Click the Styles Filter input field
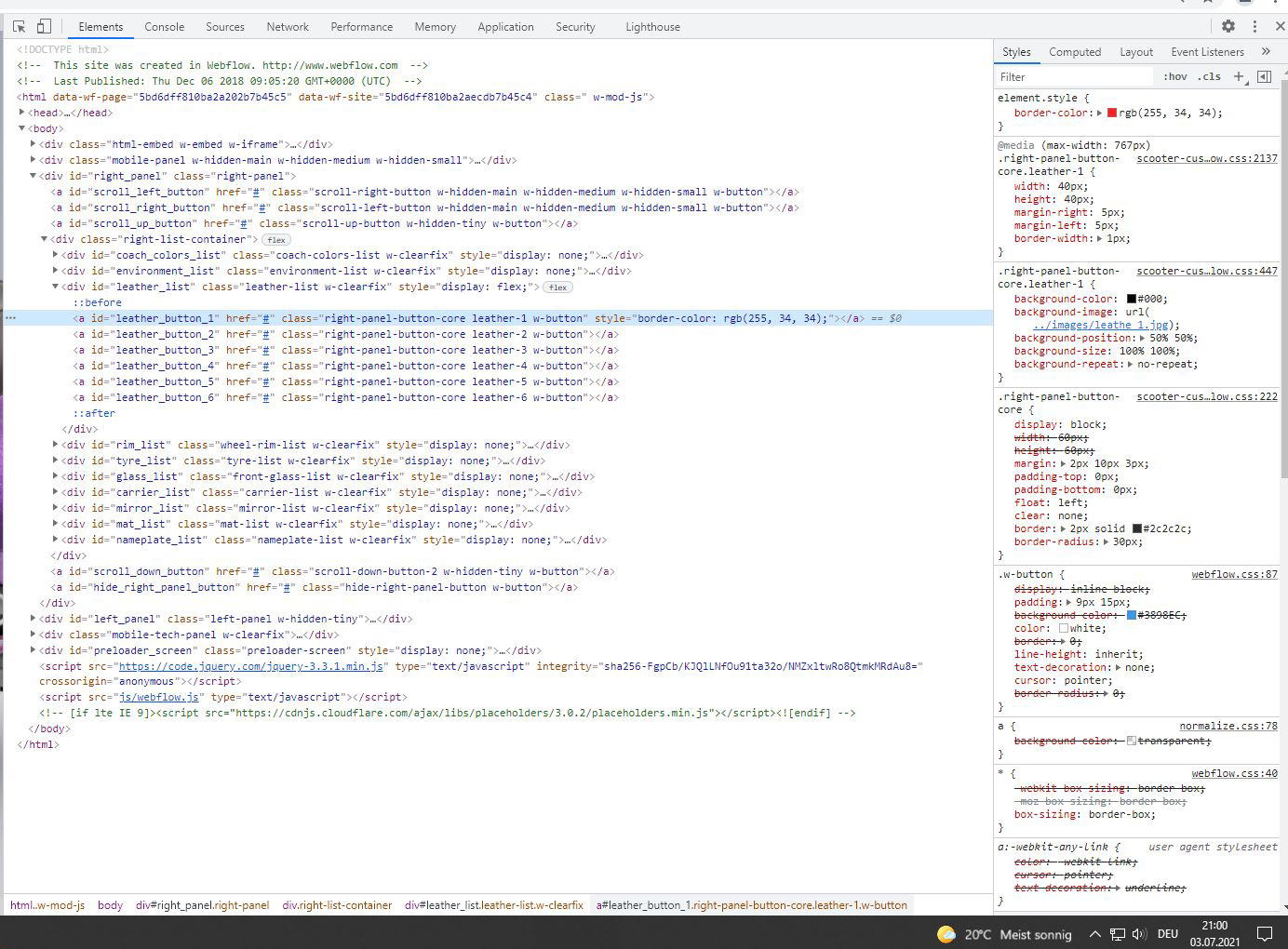 click(1070, 77)
